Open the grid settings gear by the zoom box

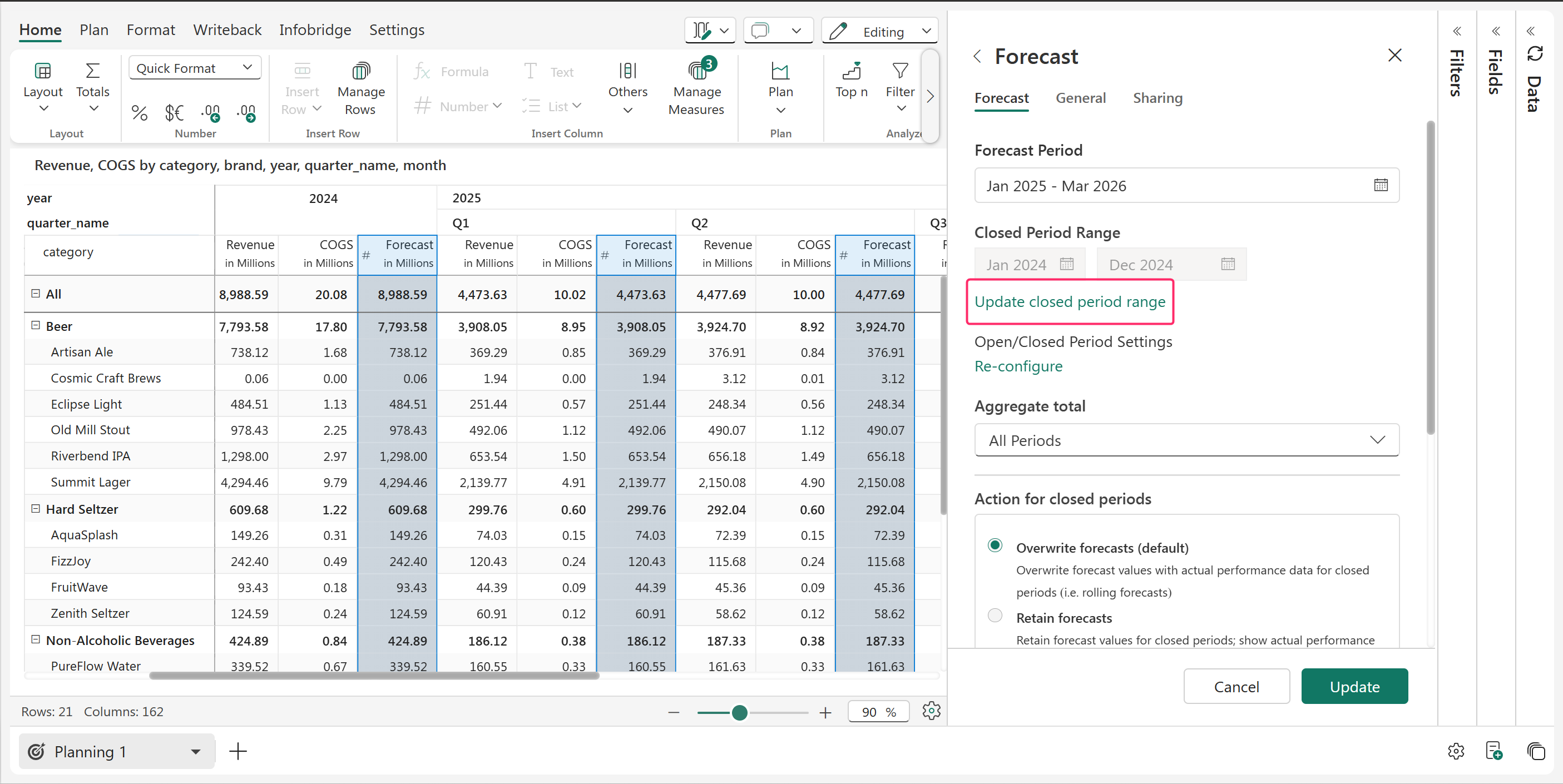[931, 711]
